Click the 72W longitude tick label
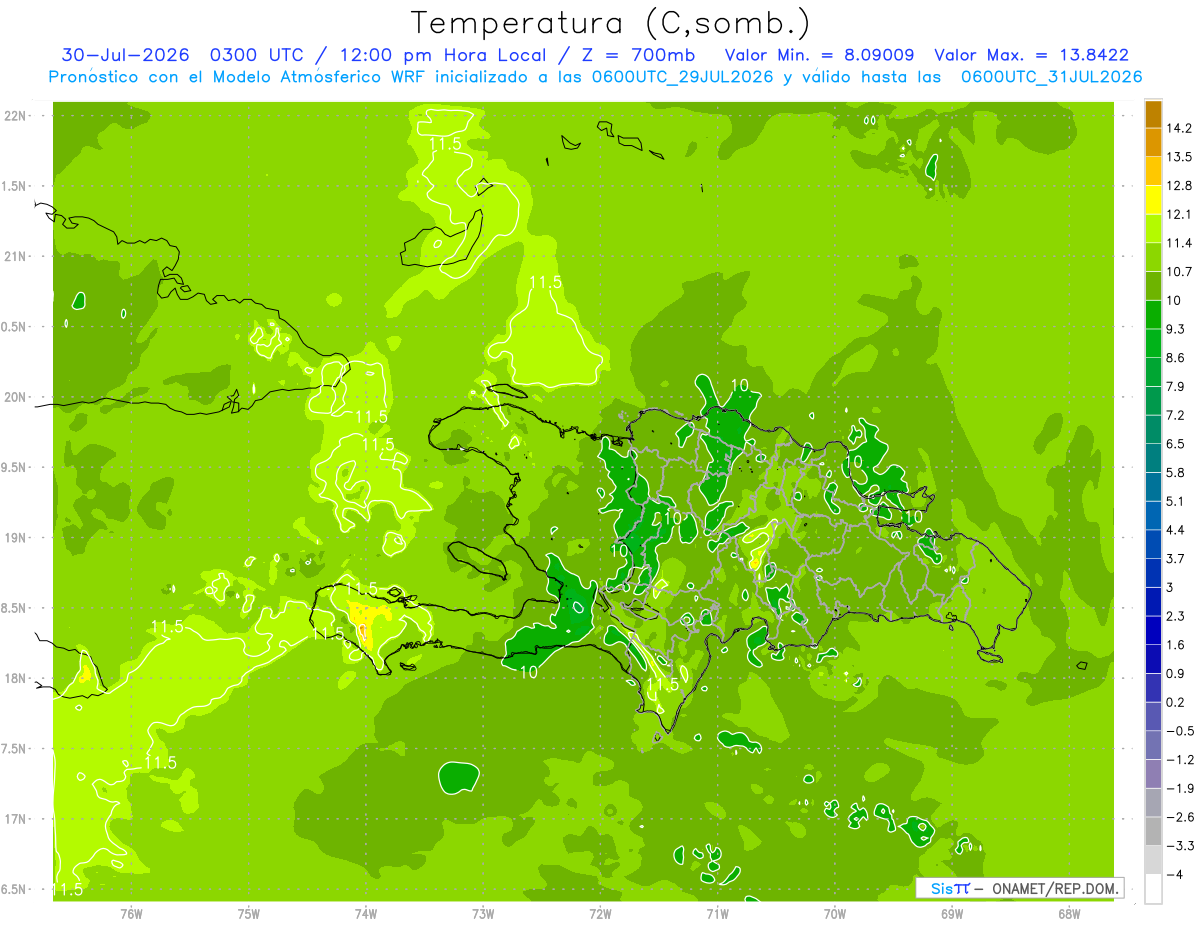 pyautogui.click(x=600, y=913)
